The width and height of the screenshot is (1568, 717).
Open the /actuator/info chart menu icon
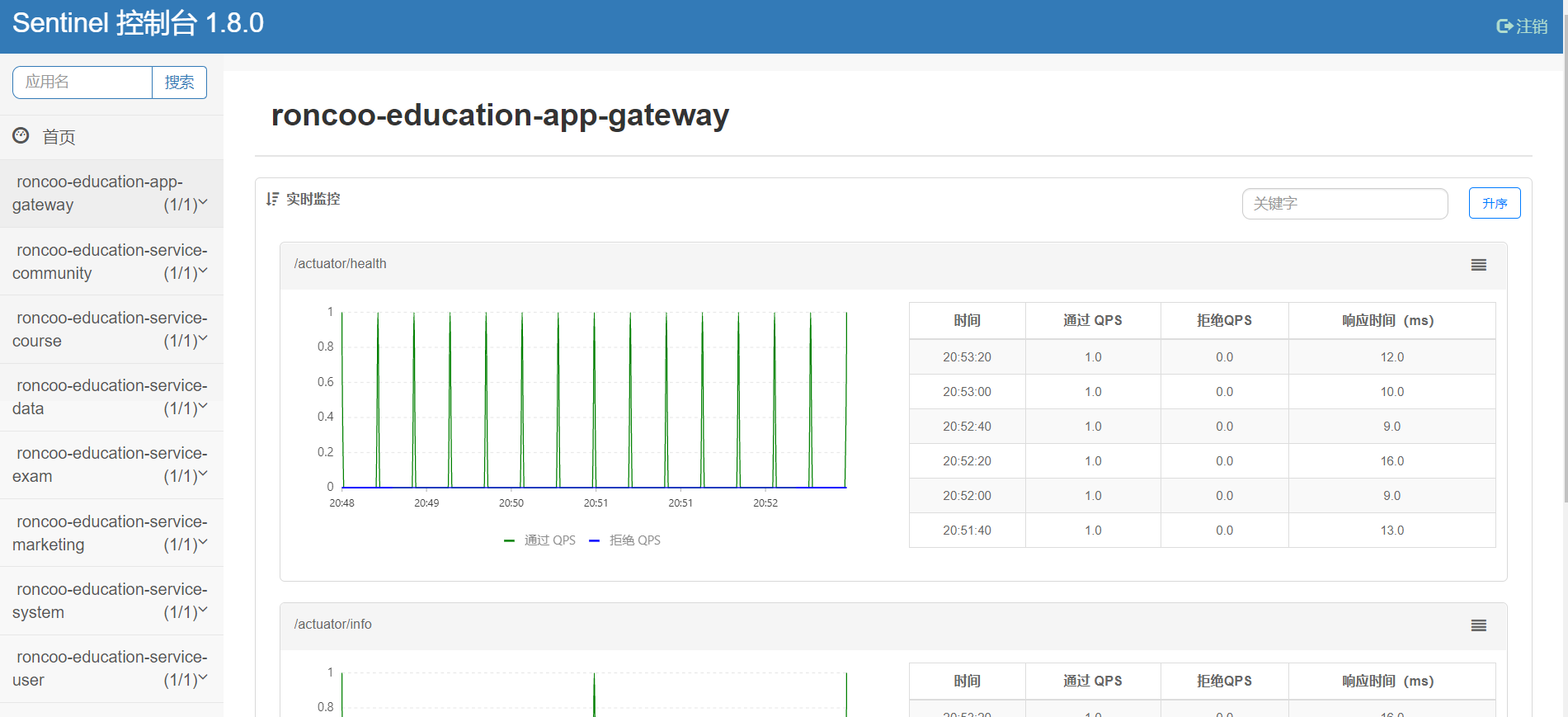pyautogui.click(x=1478, y=625)
